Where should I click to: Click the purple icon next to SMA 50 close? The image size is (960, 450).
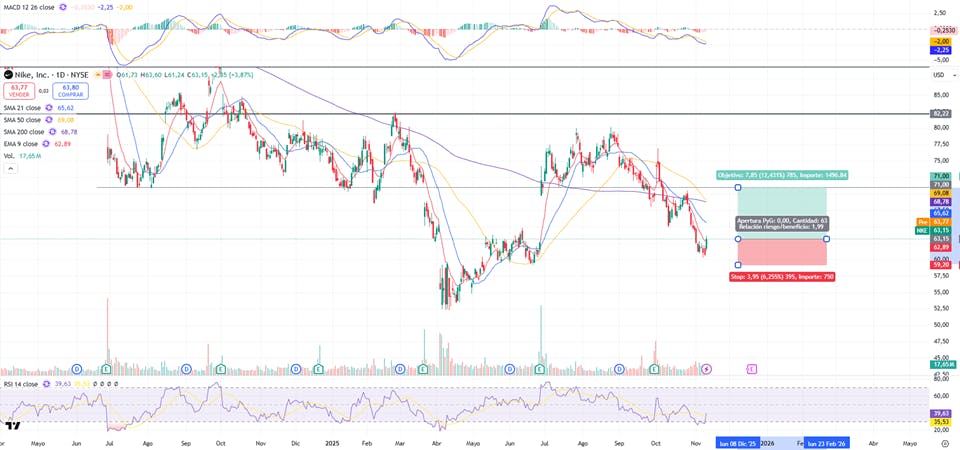[50, 120]
